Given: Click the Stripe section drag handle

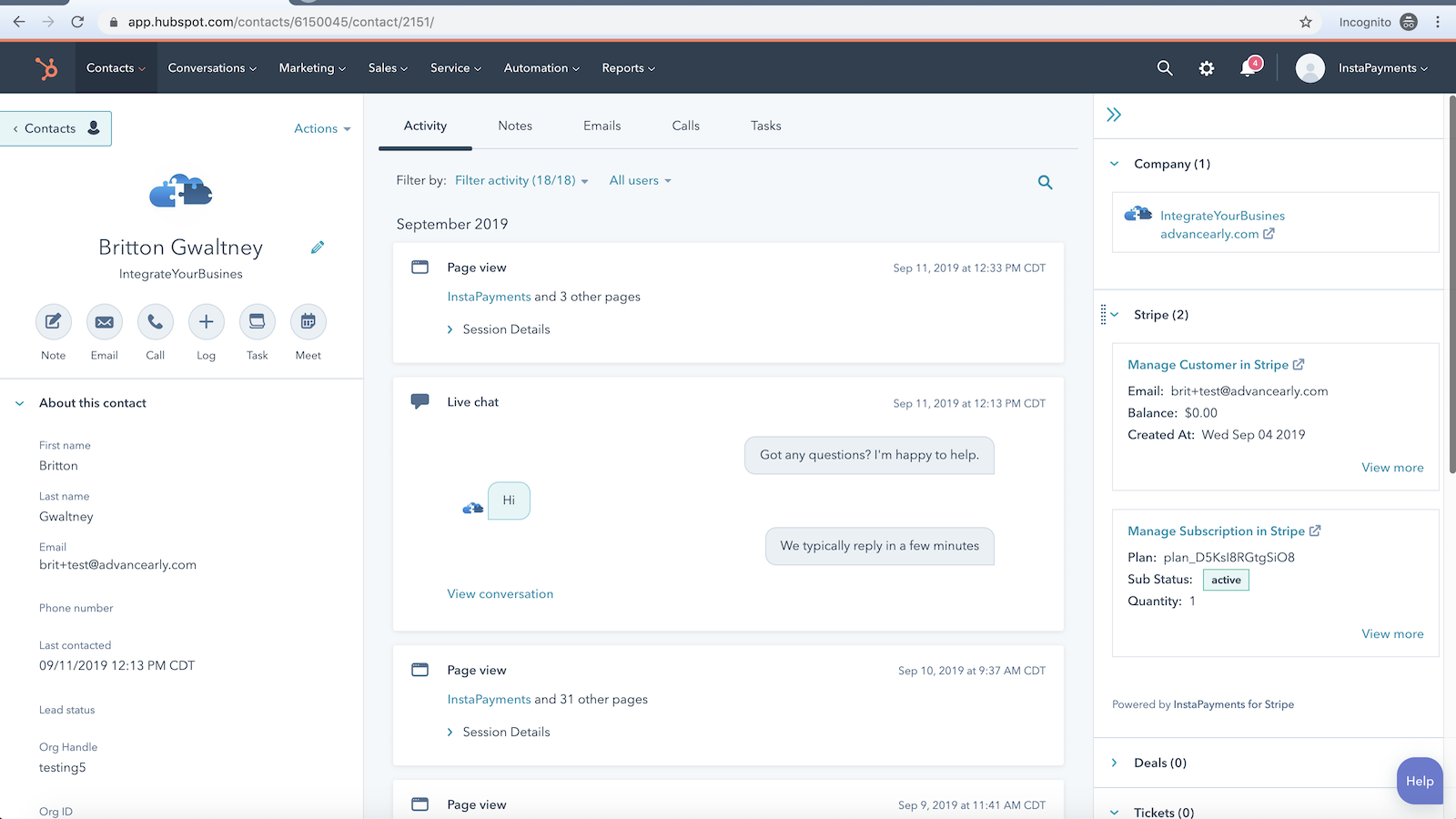Looking at the screenshot, I should coord(1103,315).
